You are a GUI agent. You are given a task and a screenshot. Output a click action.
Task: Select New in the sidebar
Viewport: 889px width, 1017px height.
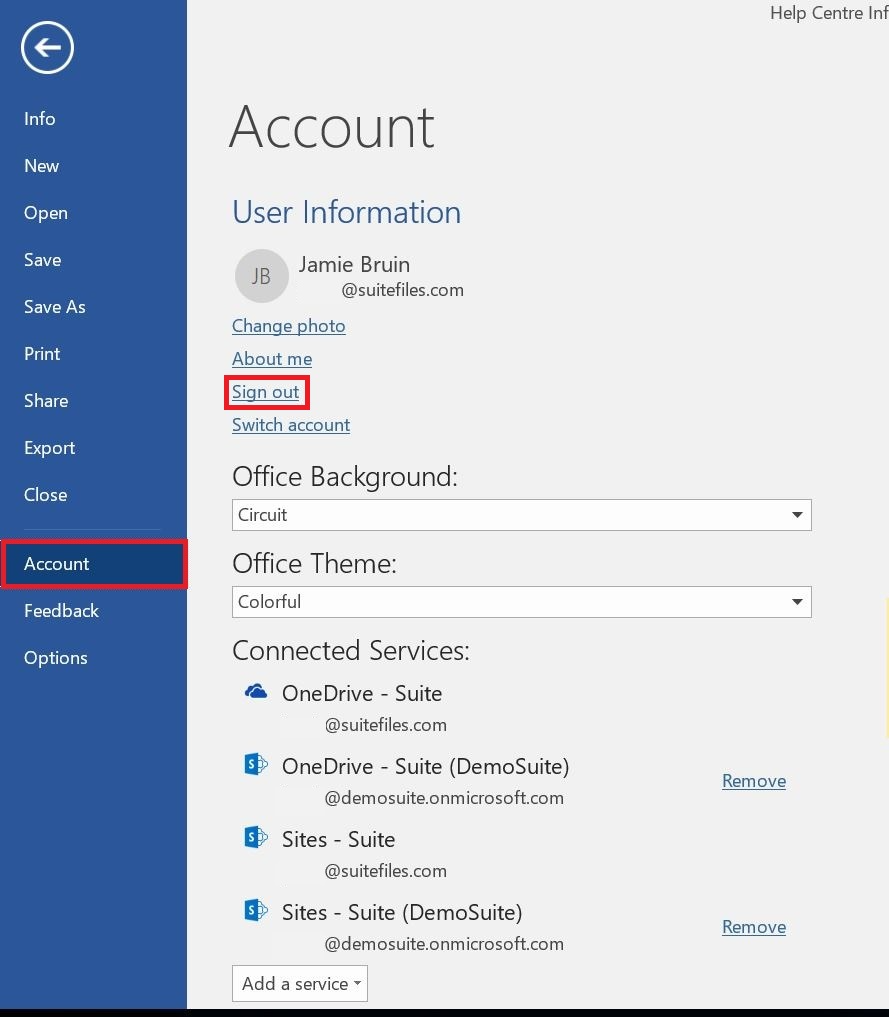(x=41, y=166)
